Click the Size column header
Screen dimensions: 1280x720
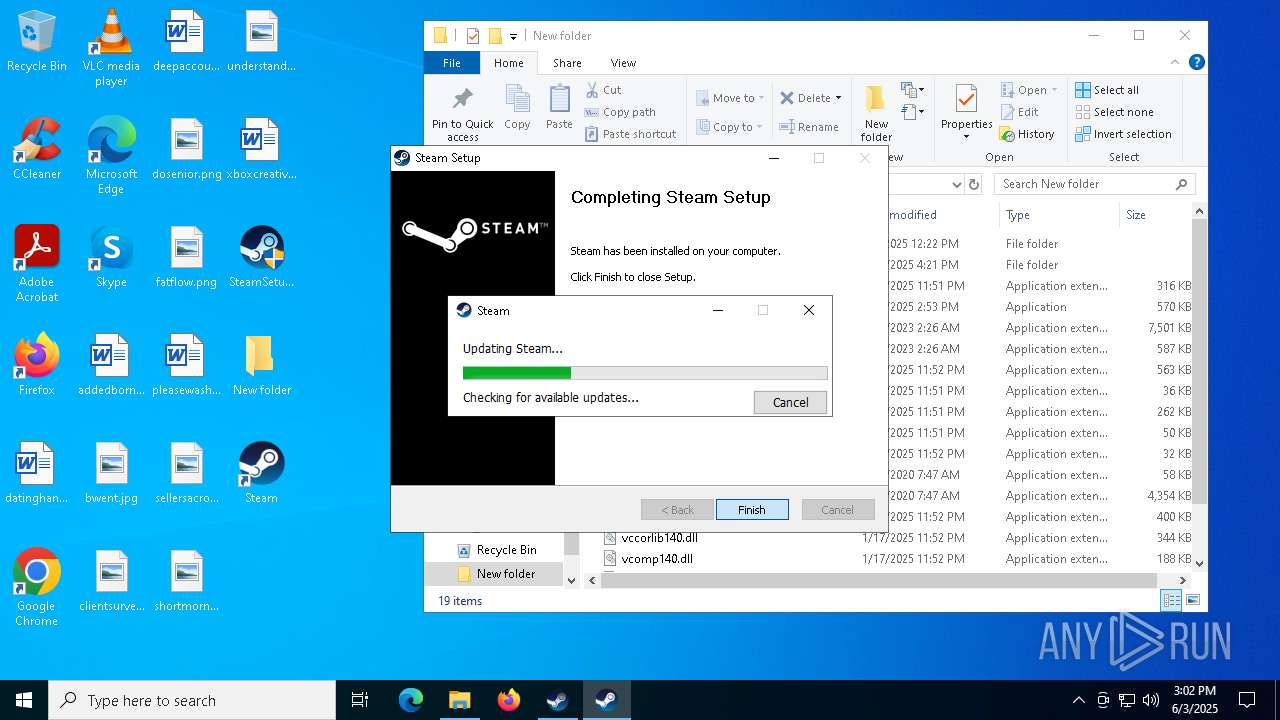click(x=1154, y=215)
